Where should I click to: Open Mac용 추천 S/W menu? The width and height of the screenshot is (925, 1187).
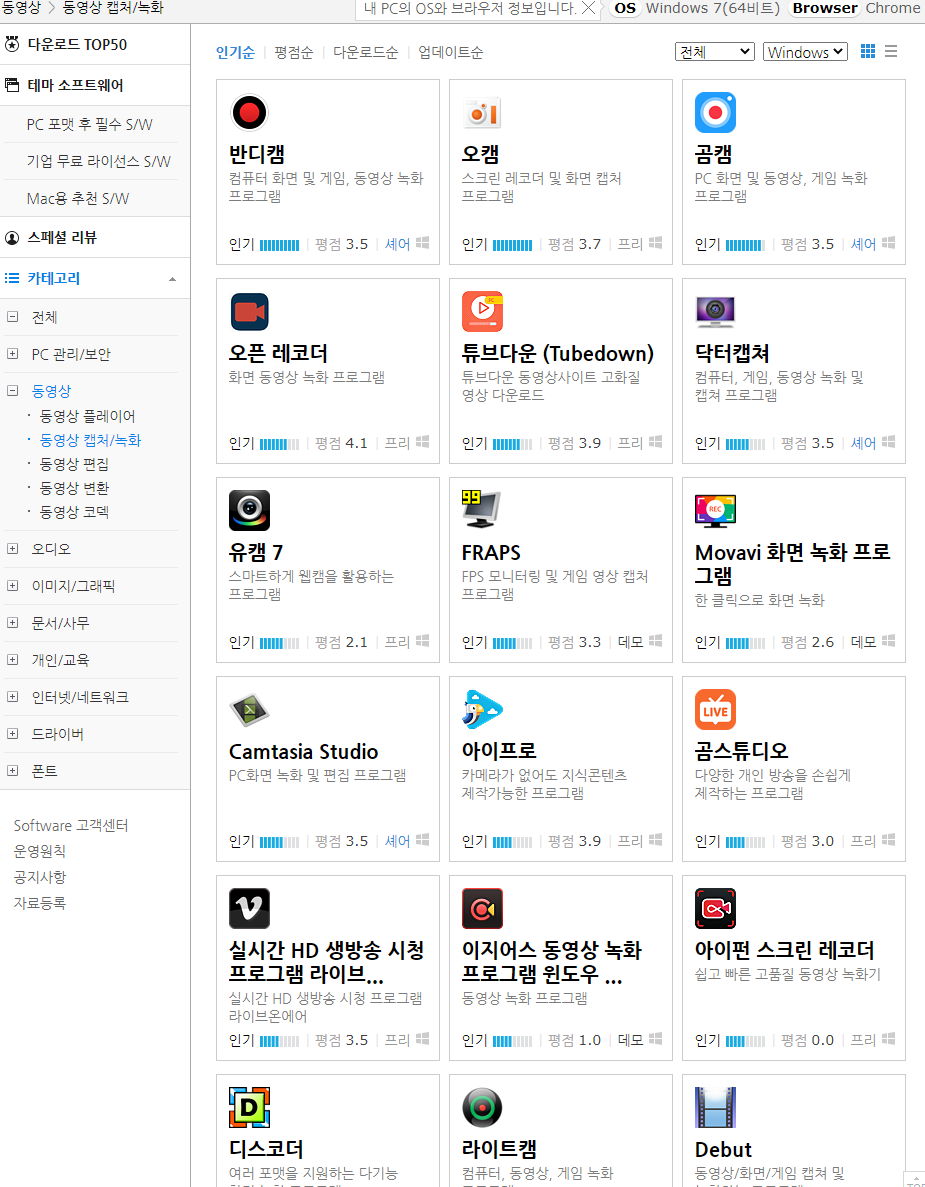click(78, 198)
